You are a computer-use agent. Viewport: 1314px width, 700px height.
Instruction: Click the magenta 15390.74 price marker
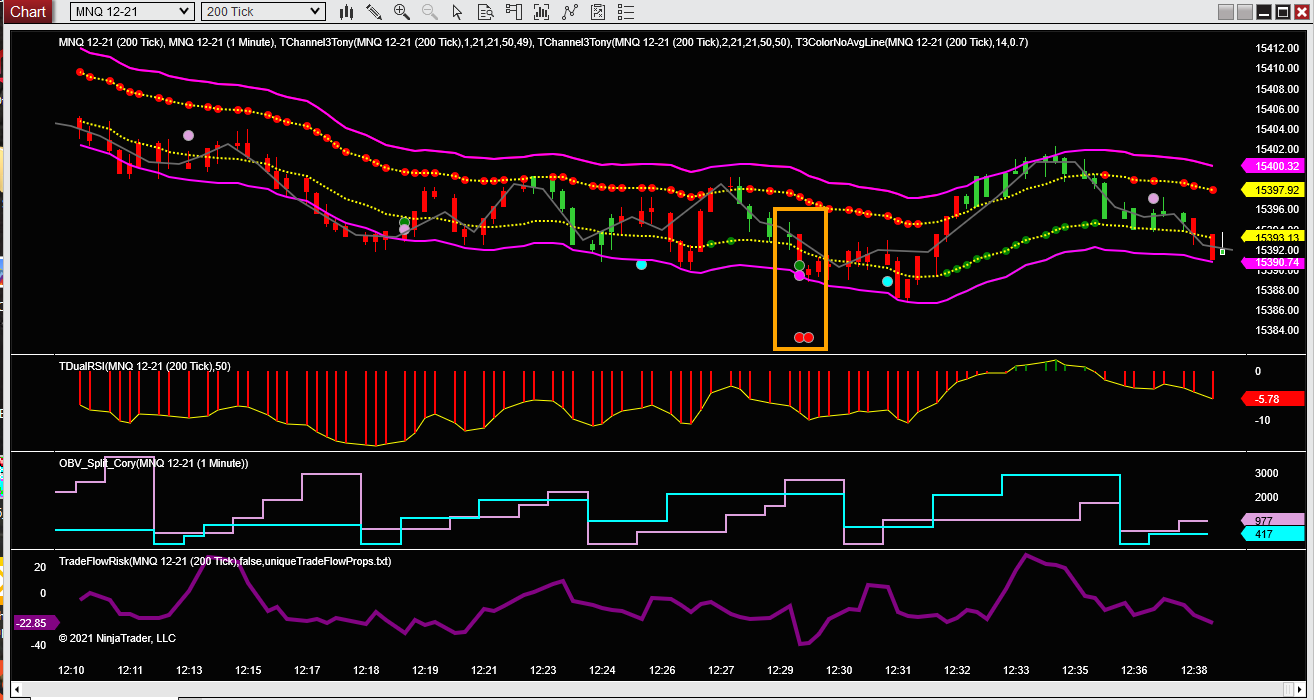coord(1271,262)
